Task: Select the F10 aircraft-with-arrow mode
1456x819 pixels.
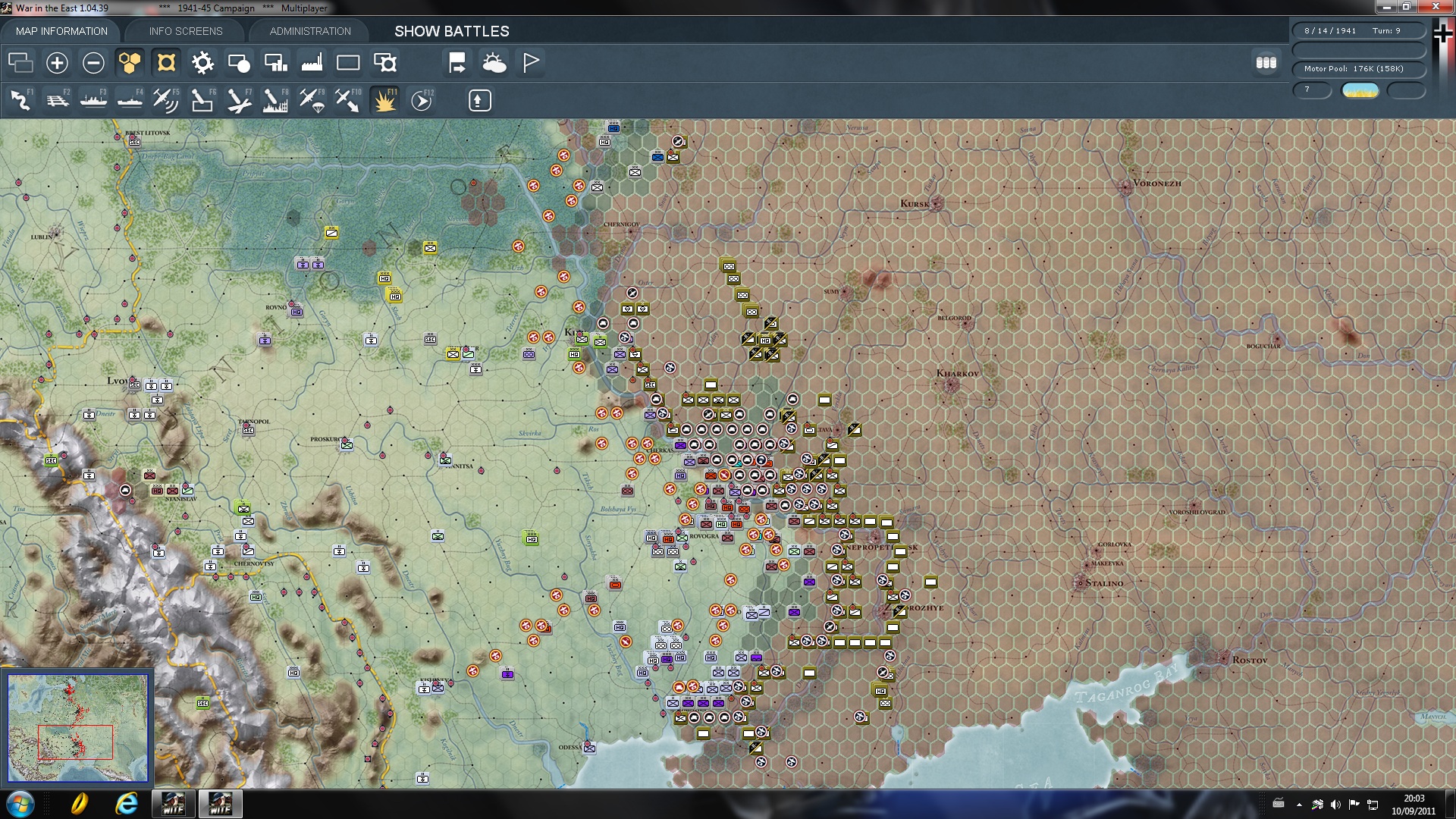Action: click(x=348, y=100)
